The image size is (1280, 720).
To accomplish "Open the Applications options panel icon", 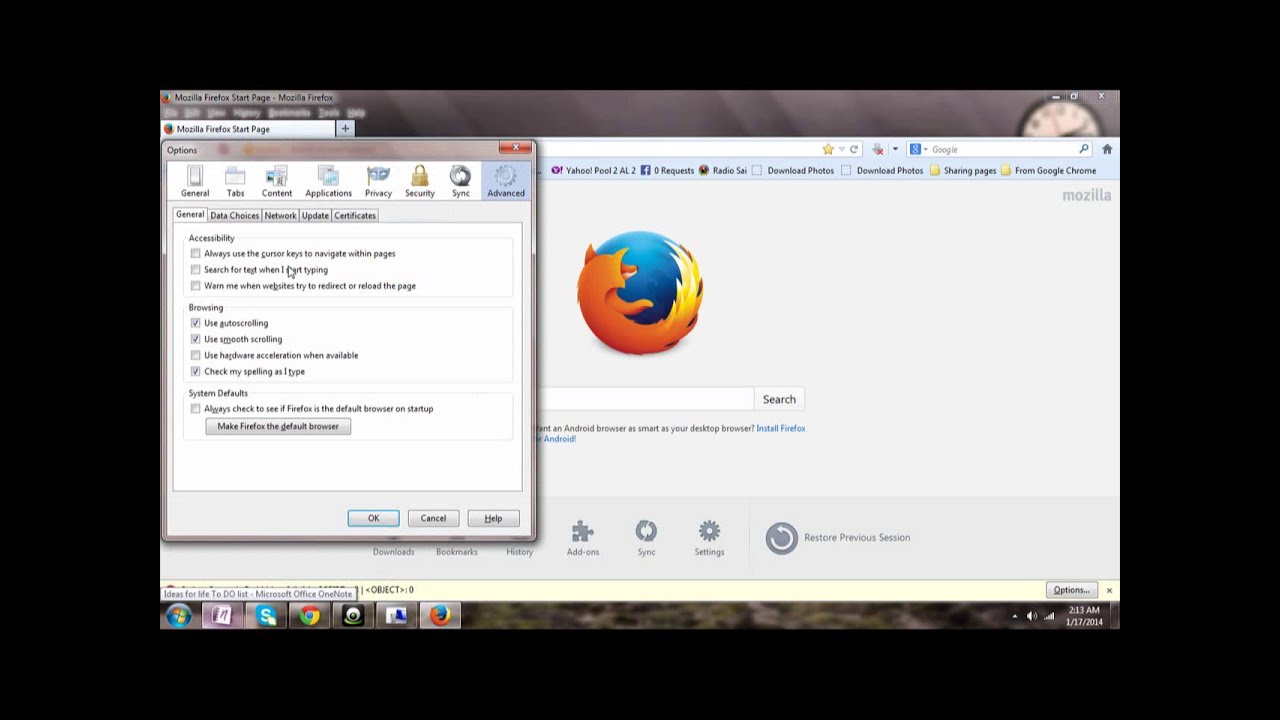I will click(328, 182).
